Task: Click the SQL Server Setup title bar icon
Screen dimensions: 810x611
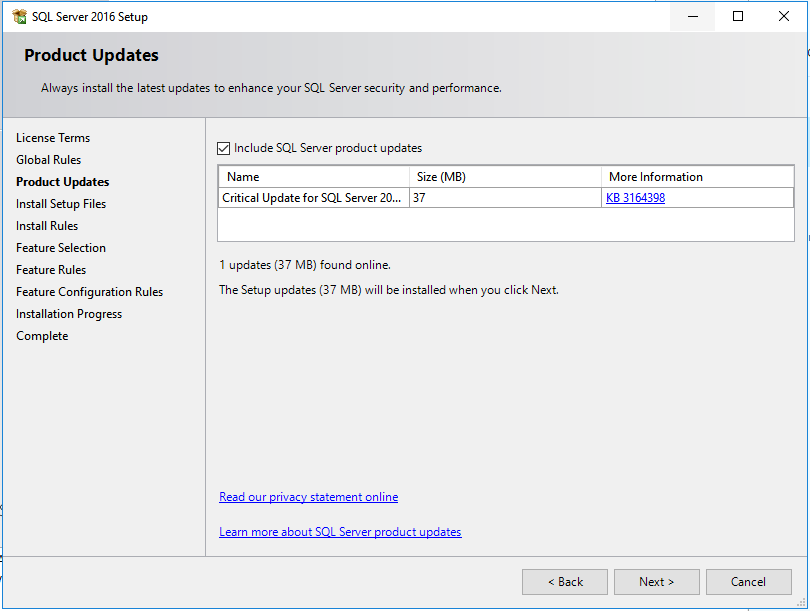Action: [x=20, y=16]
